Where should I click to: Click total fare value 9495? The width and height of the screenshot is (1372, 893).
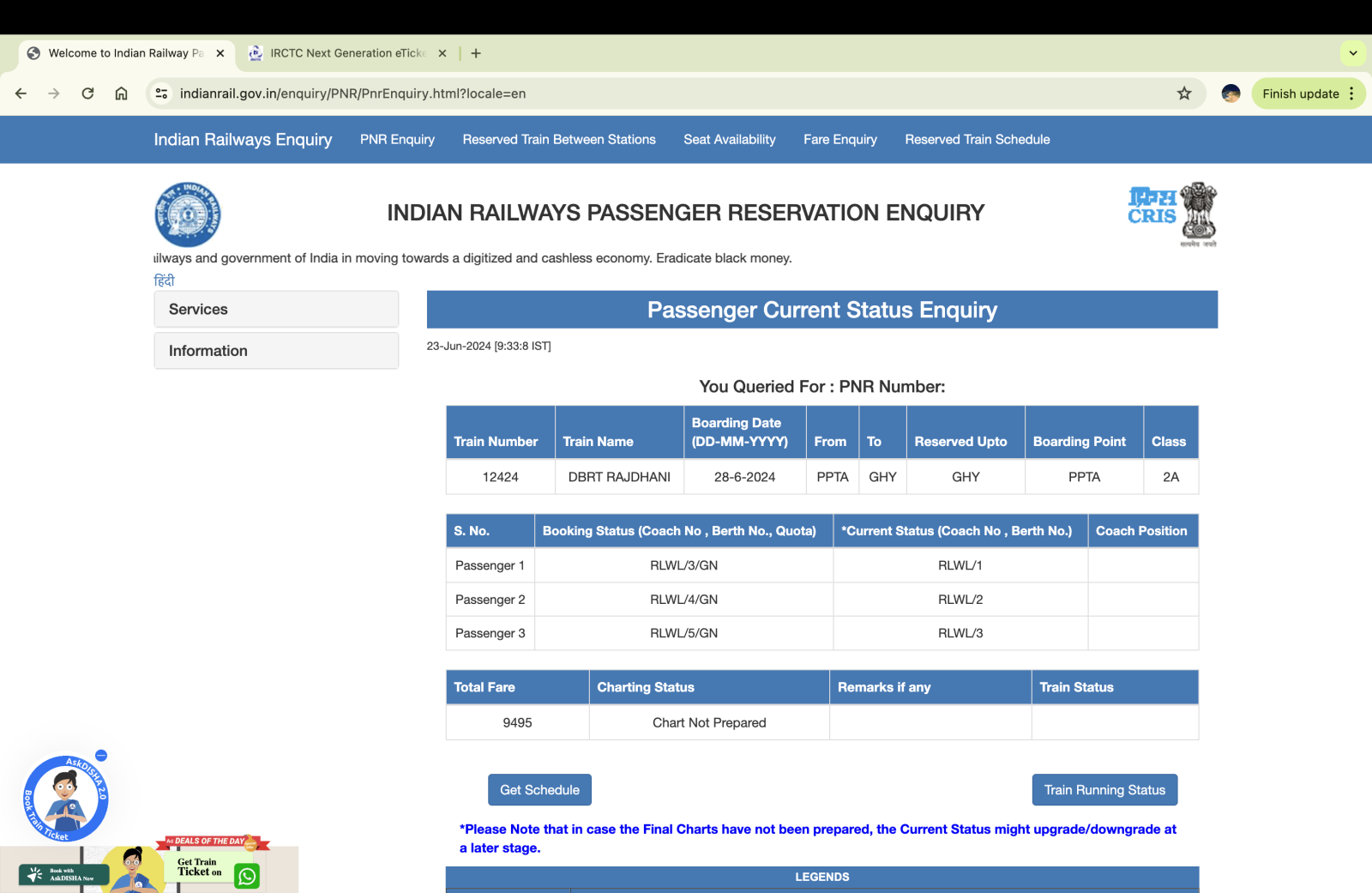point(517,723)
